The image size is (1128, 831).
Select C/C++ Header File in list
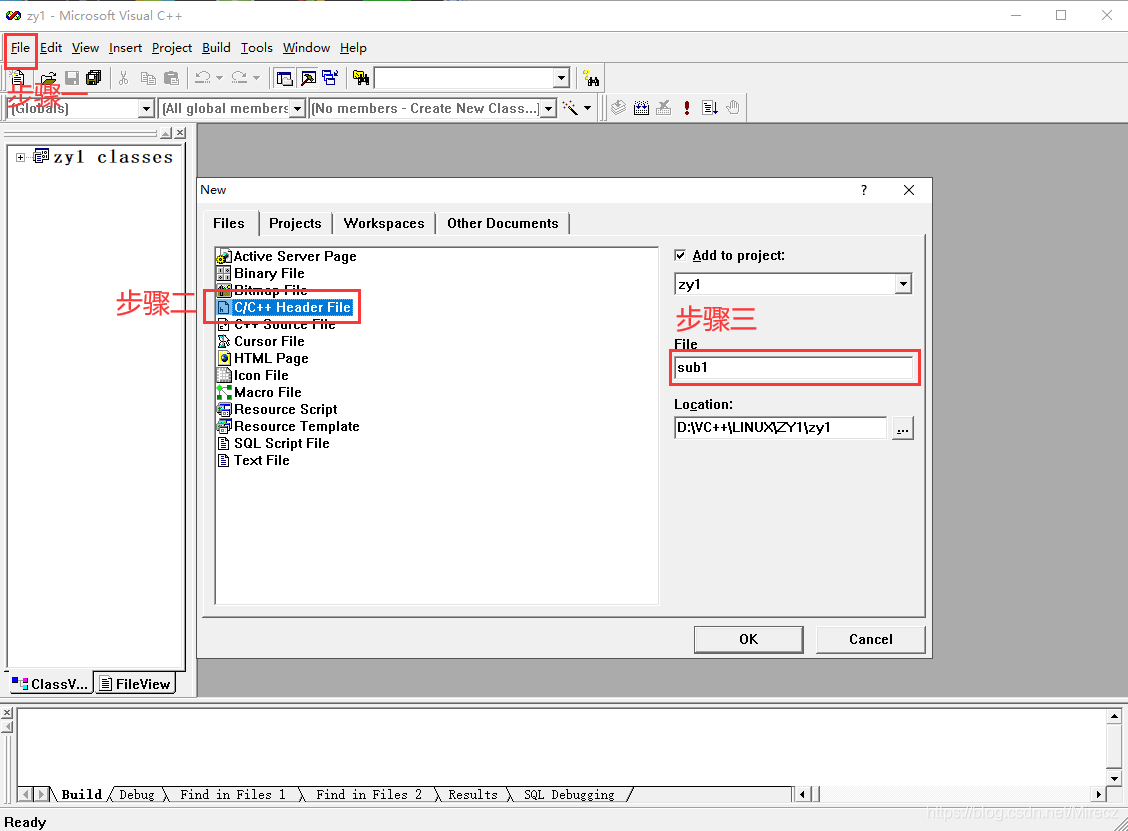[x=285, y=307]
